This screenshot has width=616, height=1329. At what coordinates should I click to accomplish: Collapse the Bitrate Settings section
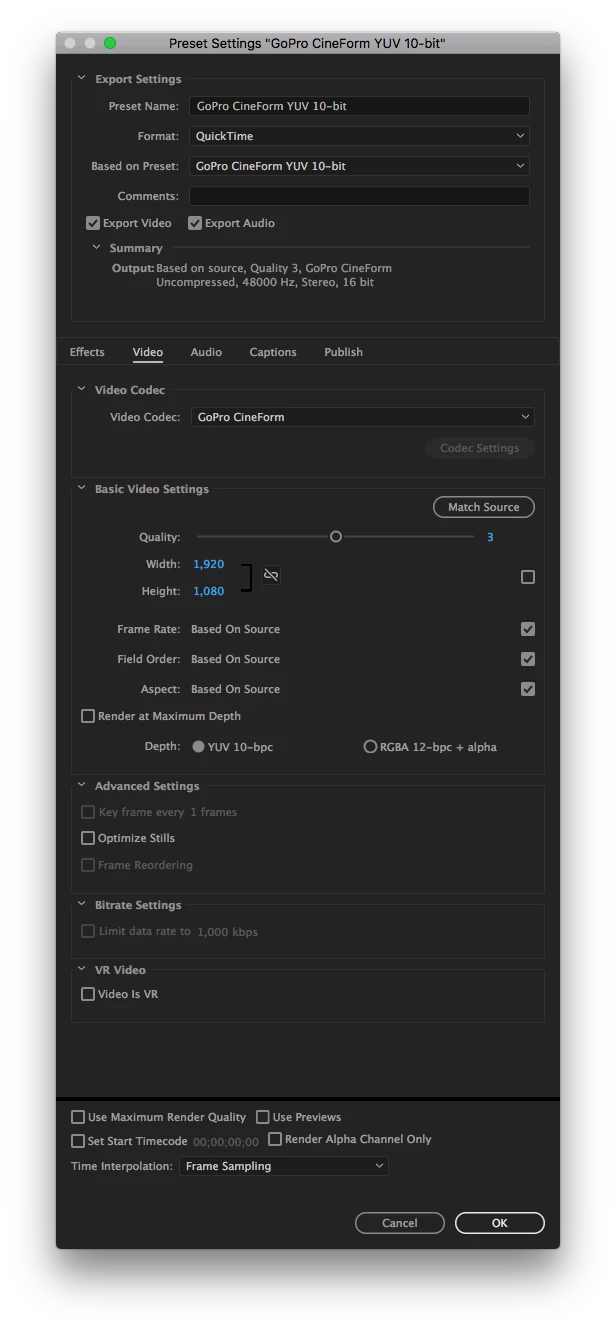tap(82, 905)
